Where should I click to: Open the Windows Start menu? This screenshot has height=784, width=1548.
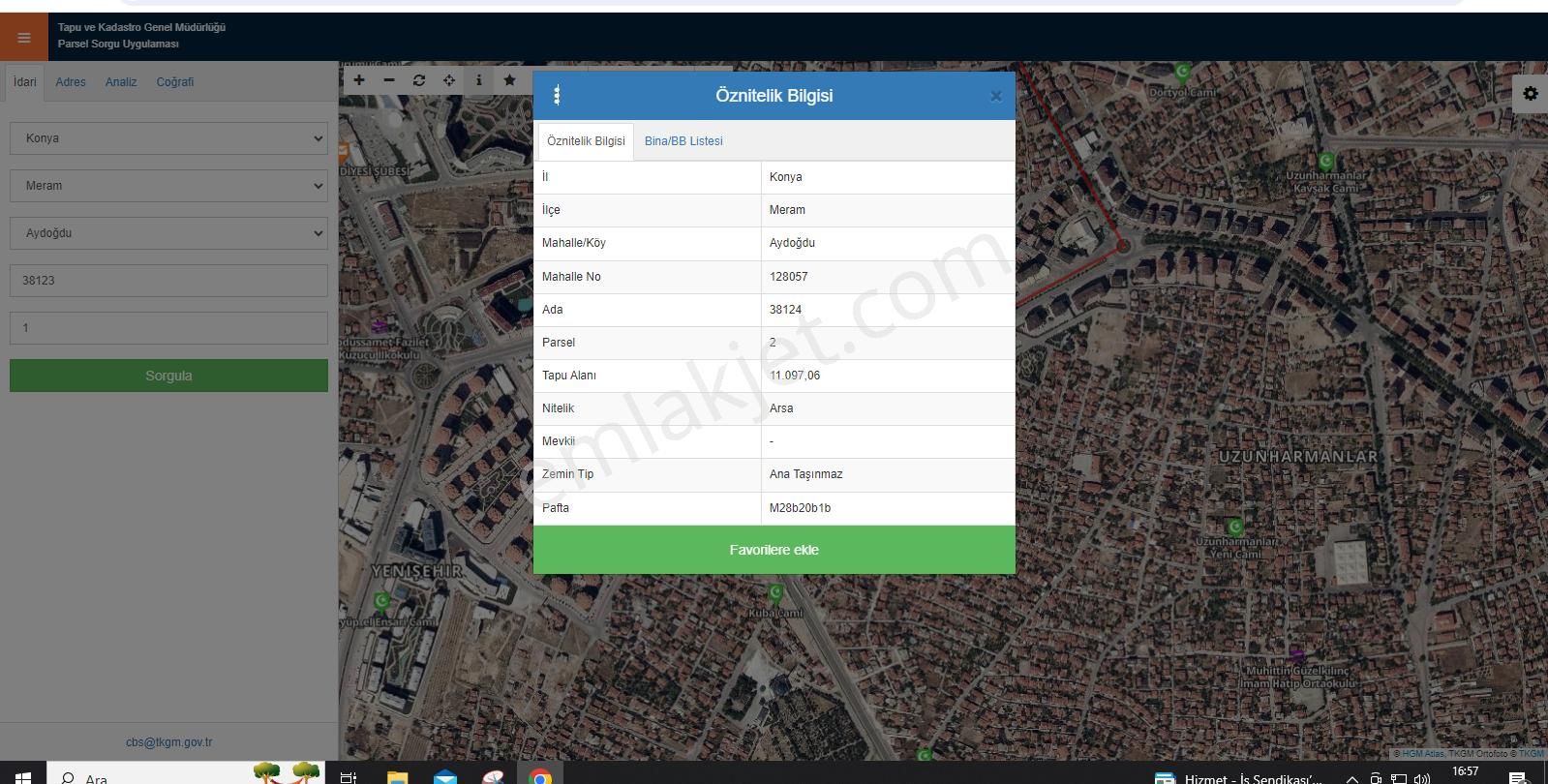21,776
